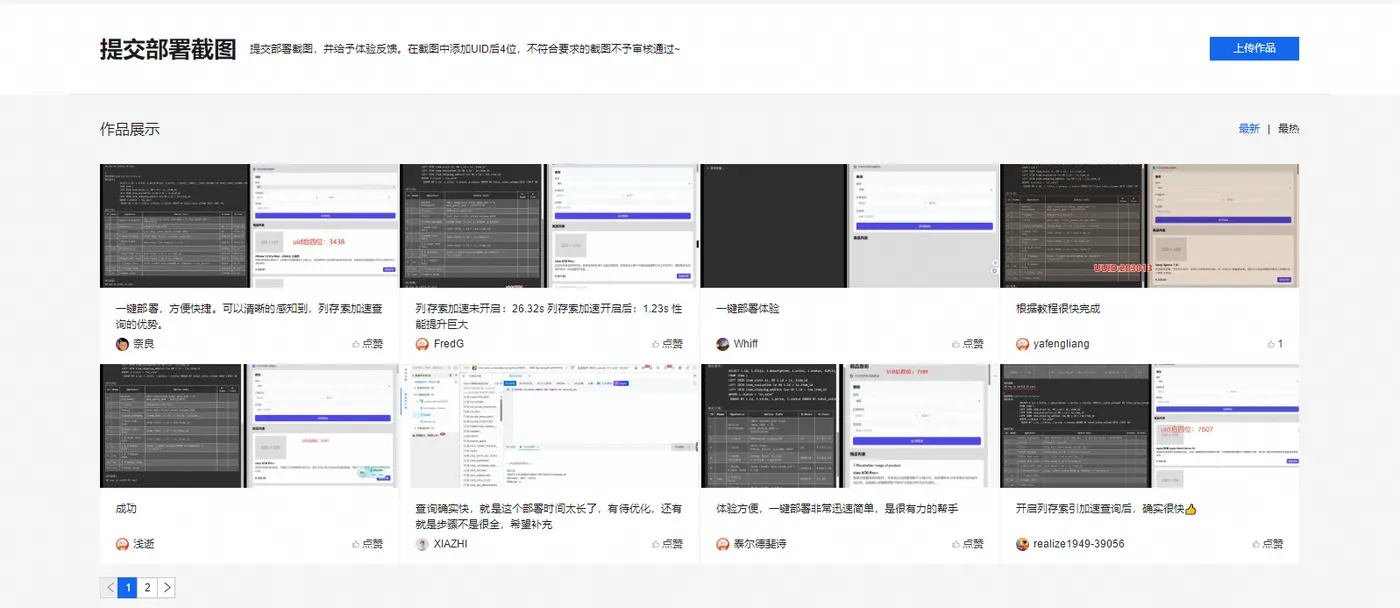
Task: Sort works by 最新
Action: pos(1249,129)
